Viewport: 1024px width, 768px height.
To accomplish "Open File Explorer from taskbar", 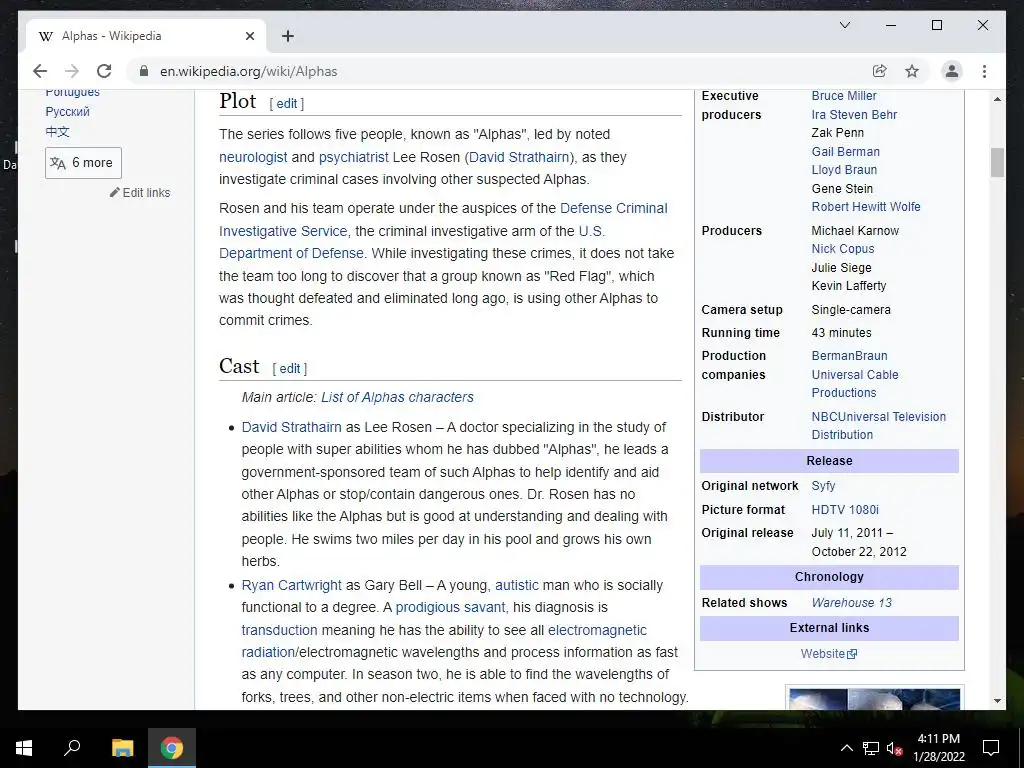I will click(x=122, y=748).
